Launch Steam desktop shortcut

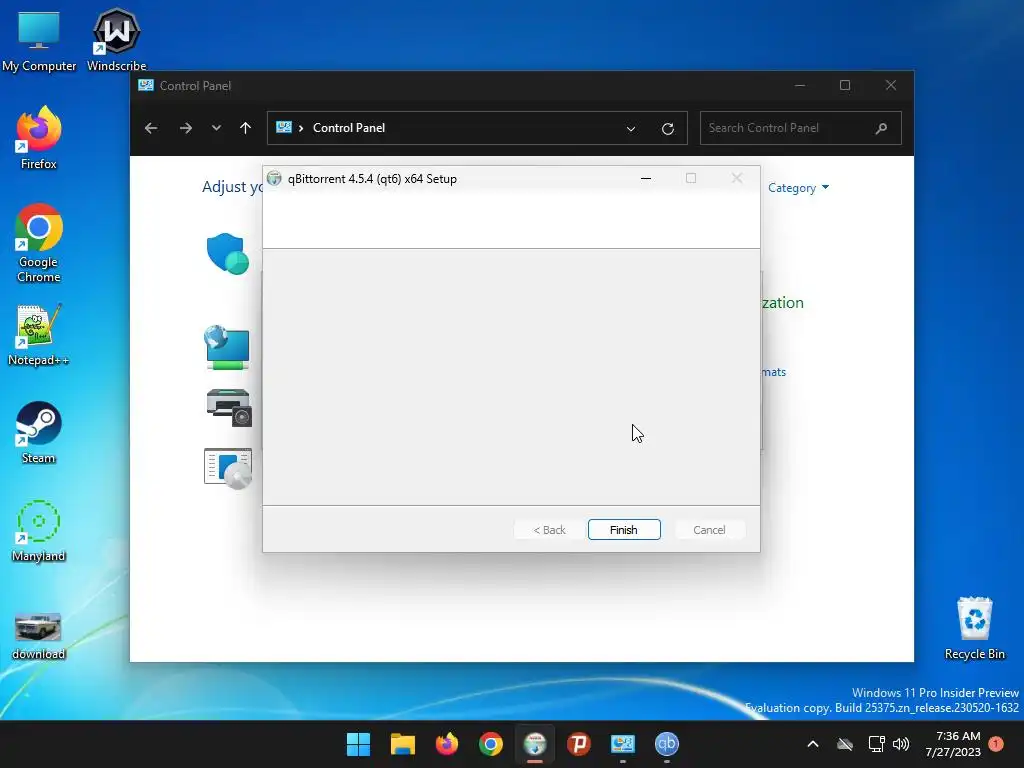(x=39, y=432)
